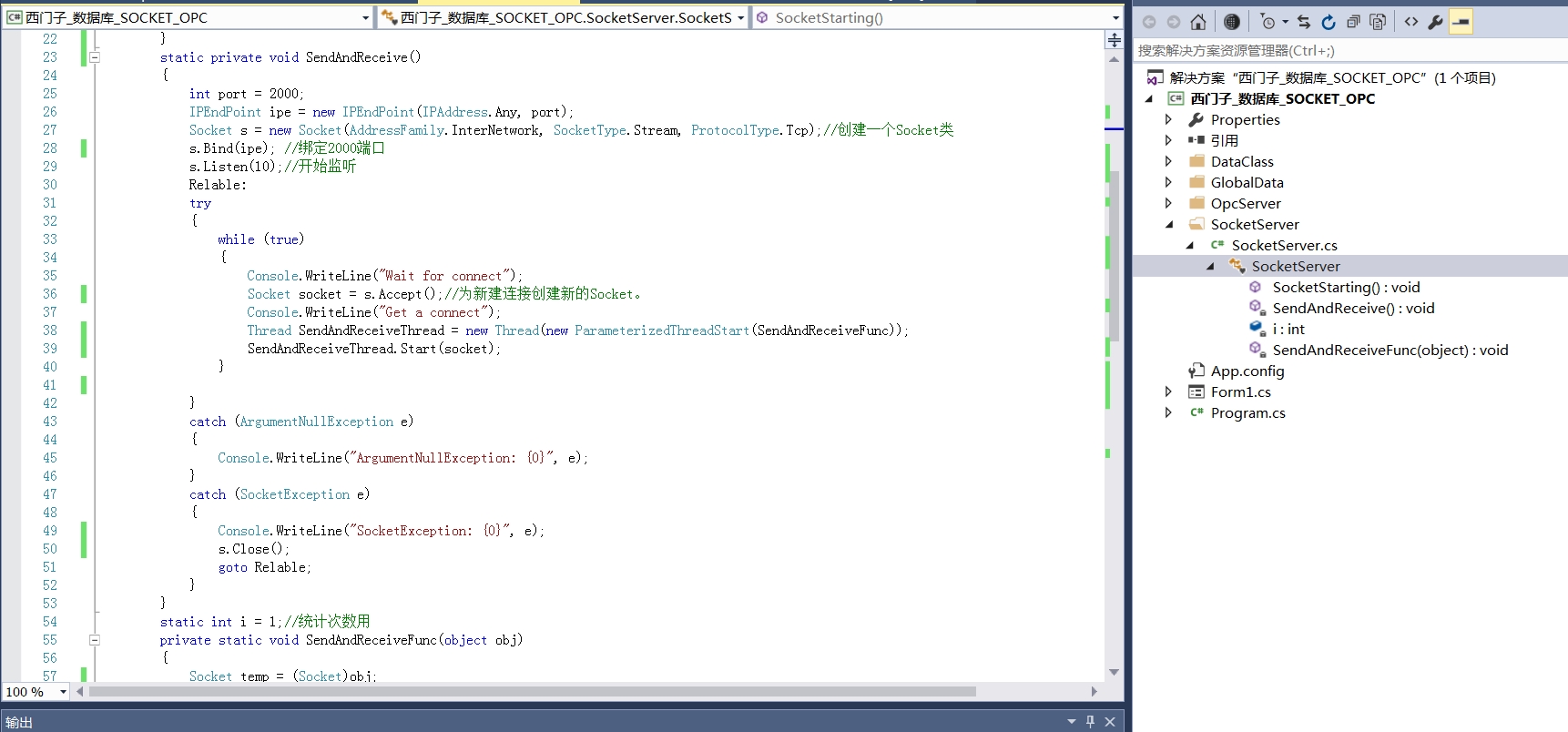Select the Properties tree item

1245,119
